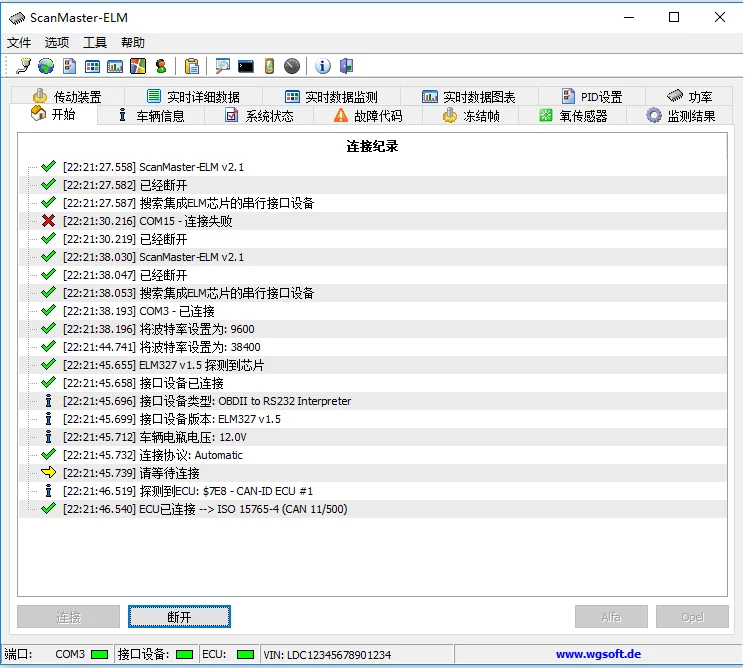This screenshot has height=668, width=752.
Task: Click the ECU green status light
Action: (246, 654)
